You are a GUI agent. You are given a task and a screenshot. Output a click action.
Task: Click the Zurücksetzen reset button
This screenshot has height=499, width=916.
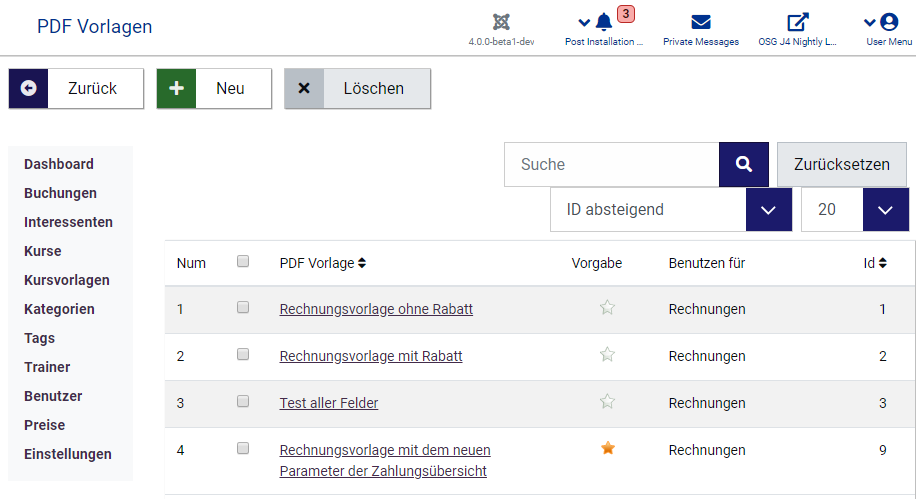point(842,164)
